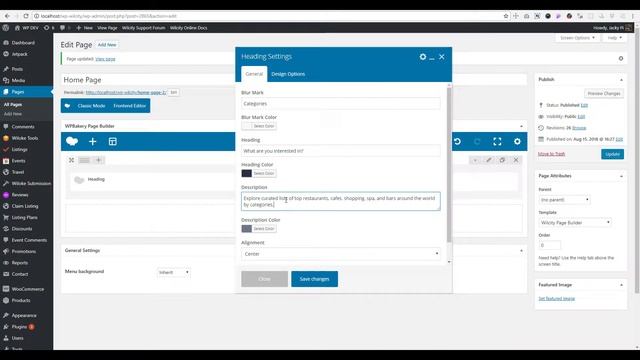Image resolution: width=640 pixels, height=360 pixels.
Task: Change the row column layout icon
Action: (84, 160)
